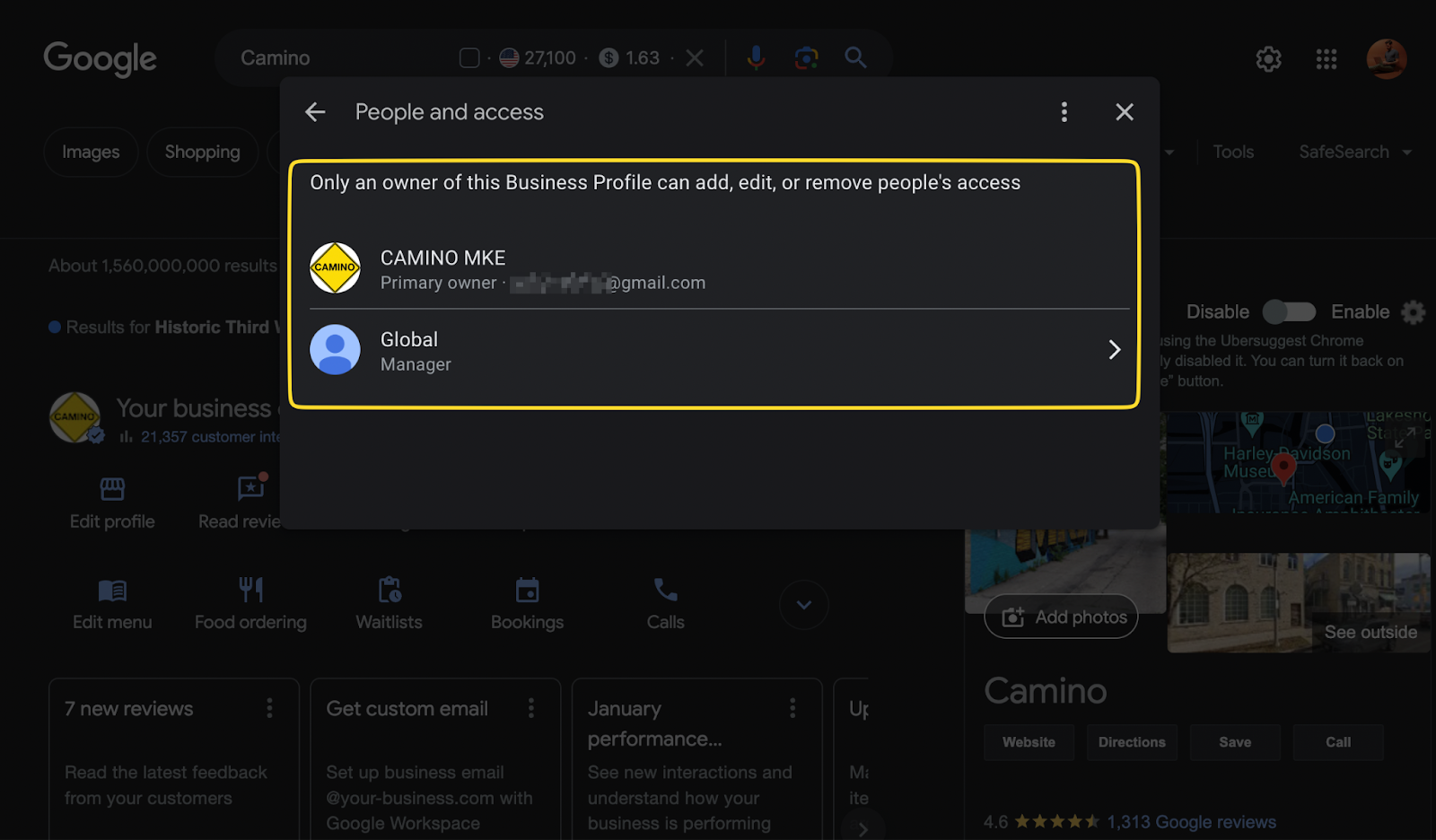The width and height of the screenshot is (1436, 840).
Task: Open the Google apps grid
Action: click(x=1327, y=59)
